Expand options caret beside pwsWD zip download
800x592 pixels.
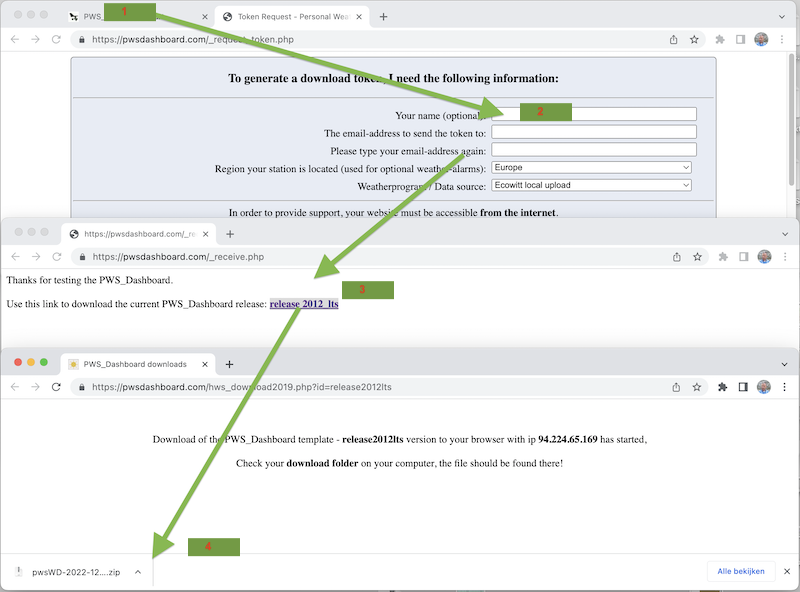coord(138,572)
